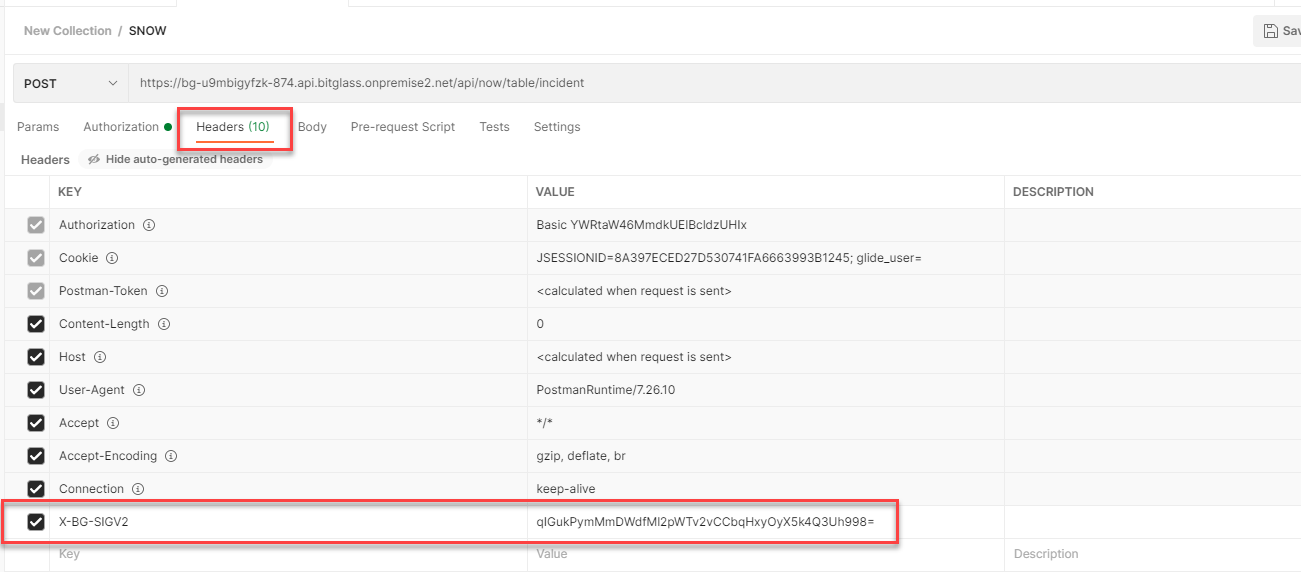
Task: Uncheck the Content-Length header checkbox
Action: (x=36, y=324)
